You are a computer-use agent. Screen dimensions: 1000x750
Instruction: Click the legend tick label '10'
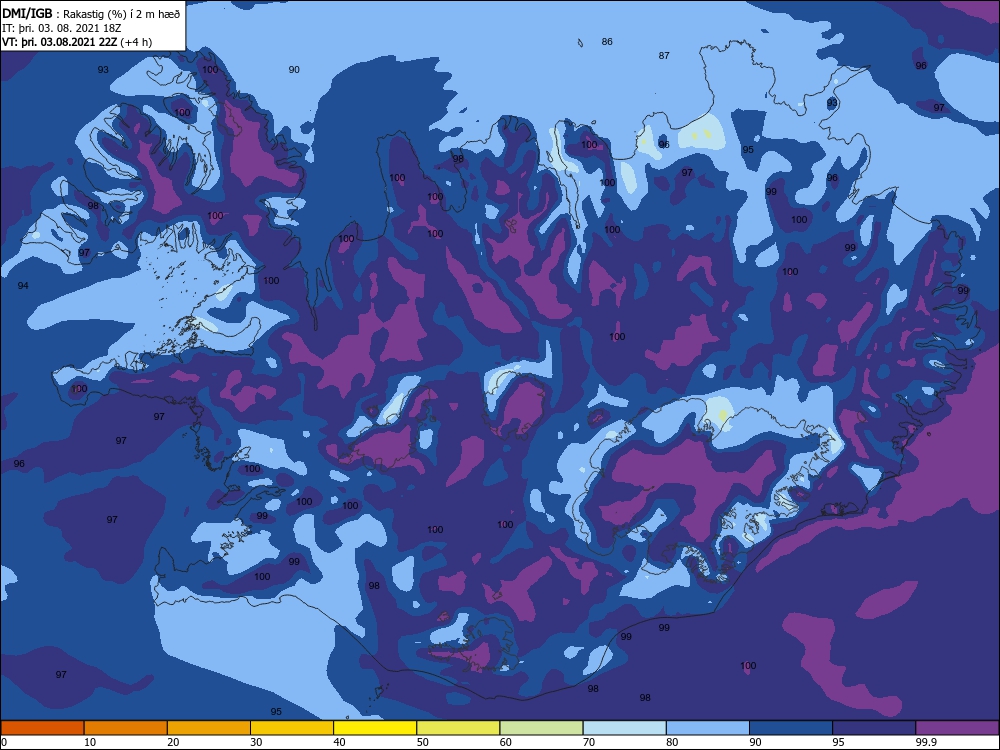coord(90,742)
